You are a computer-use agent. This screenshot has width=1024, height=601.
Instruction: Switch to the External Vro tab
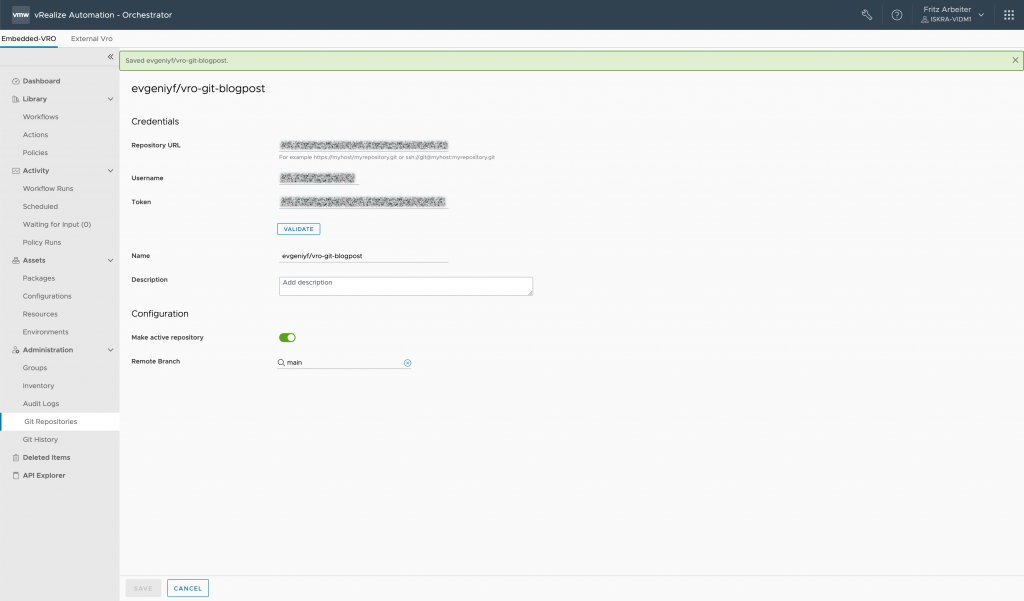coord(91,39)
